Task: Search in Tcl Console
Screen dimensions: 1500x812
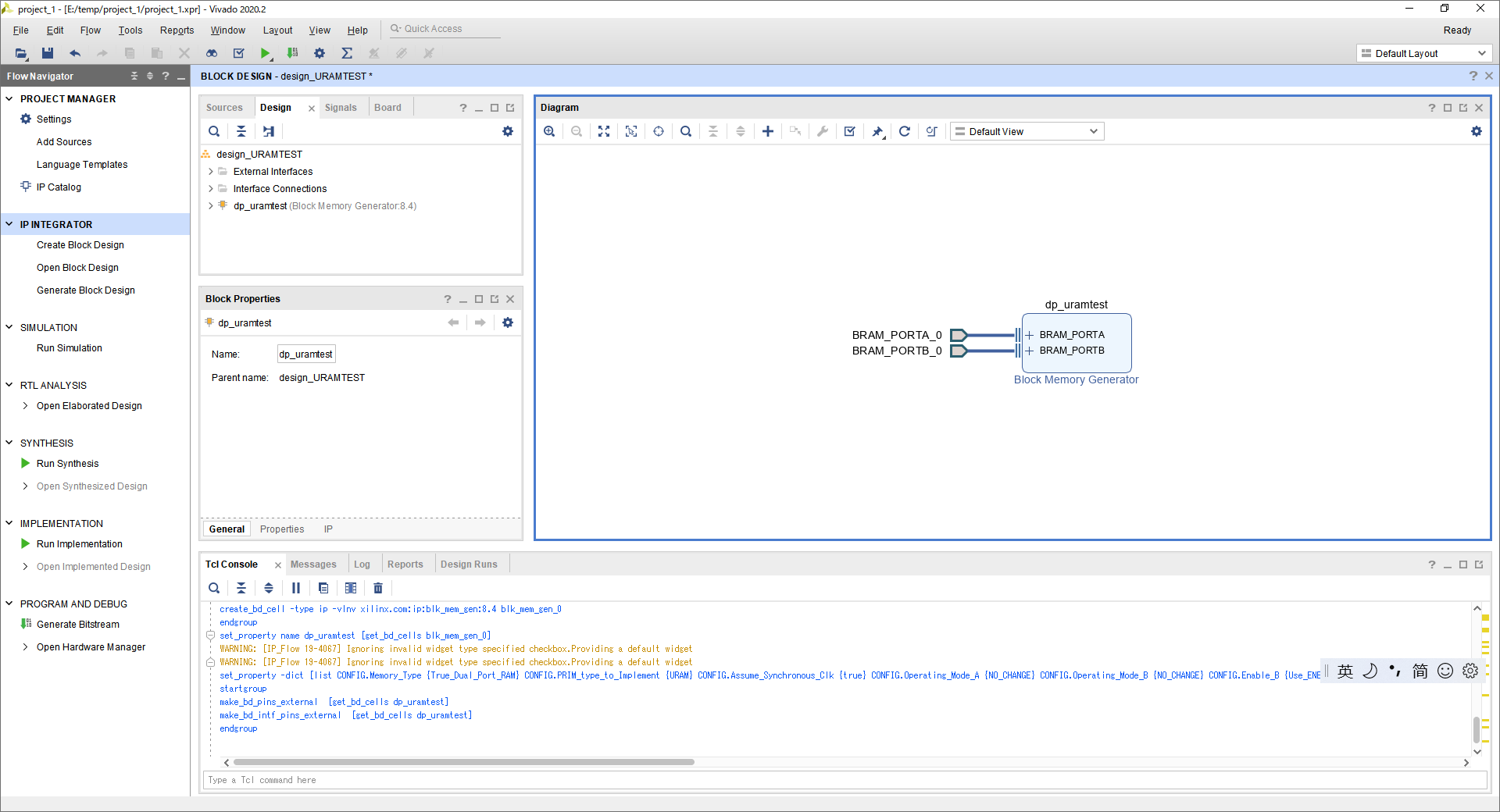Action: (x=214, y=588)
